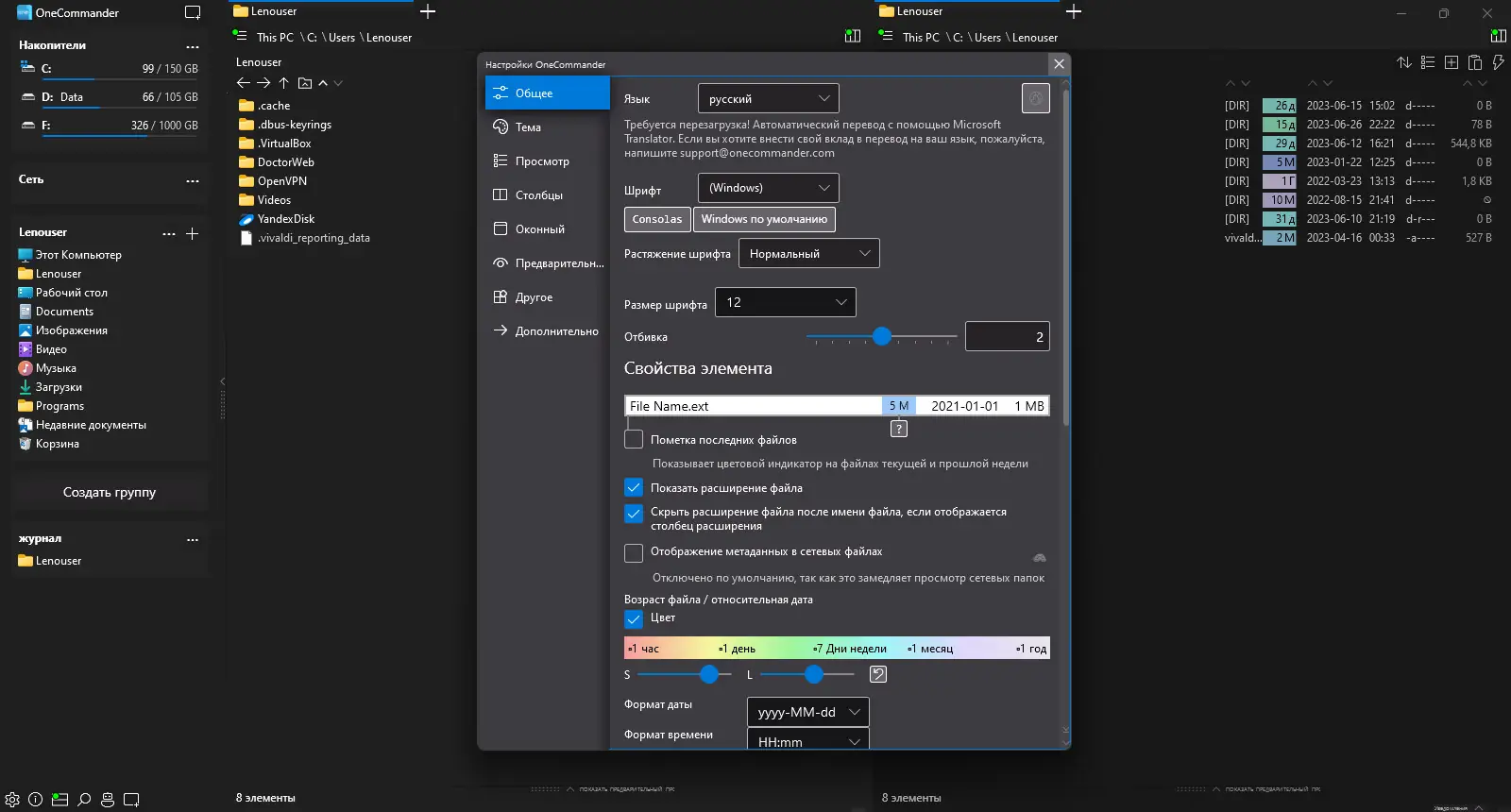
Task: Switch to the Тема settings tab
Action: point(548,127)
